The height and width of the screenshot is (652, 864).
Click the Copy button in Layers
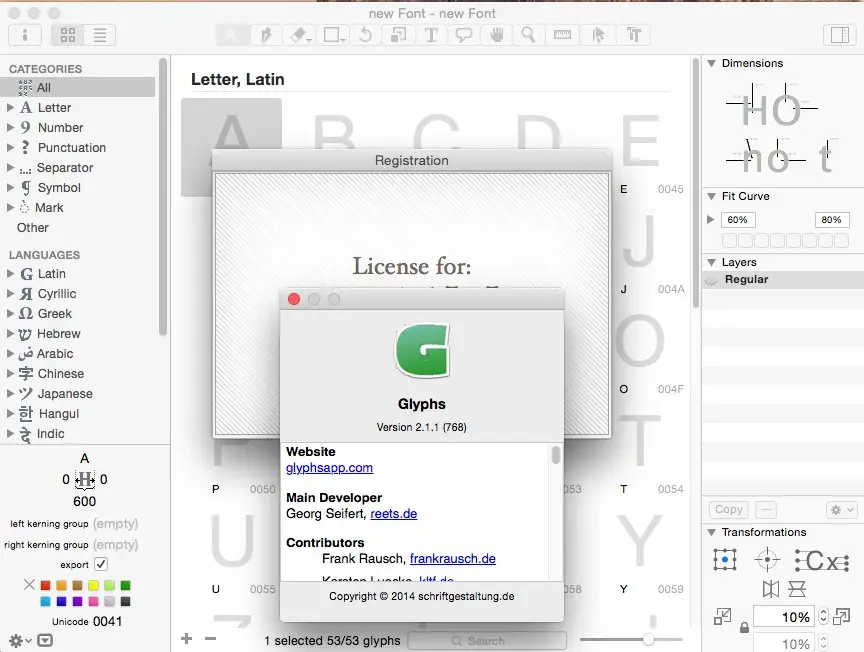728,510
